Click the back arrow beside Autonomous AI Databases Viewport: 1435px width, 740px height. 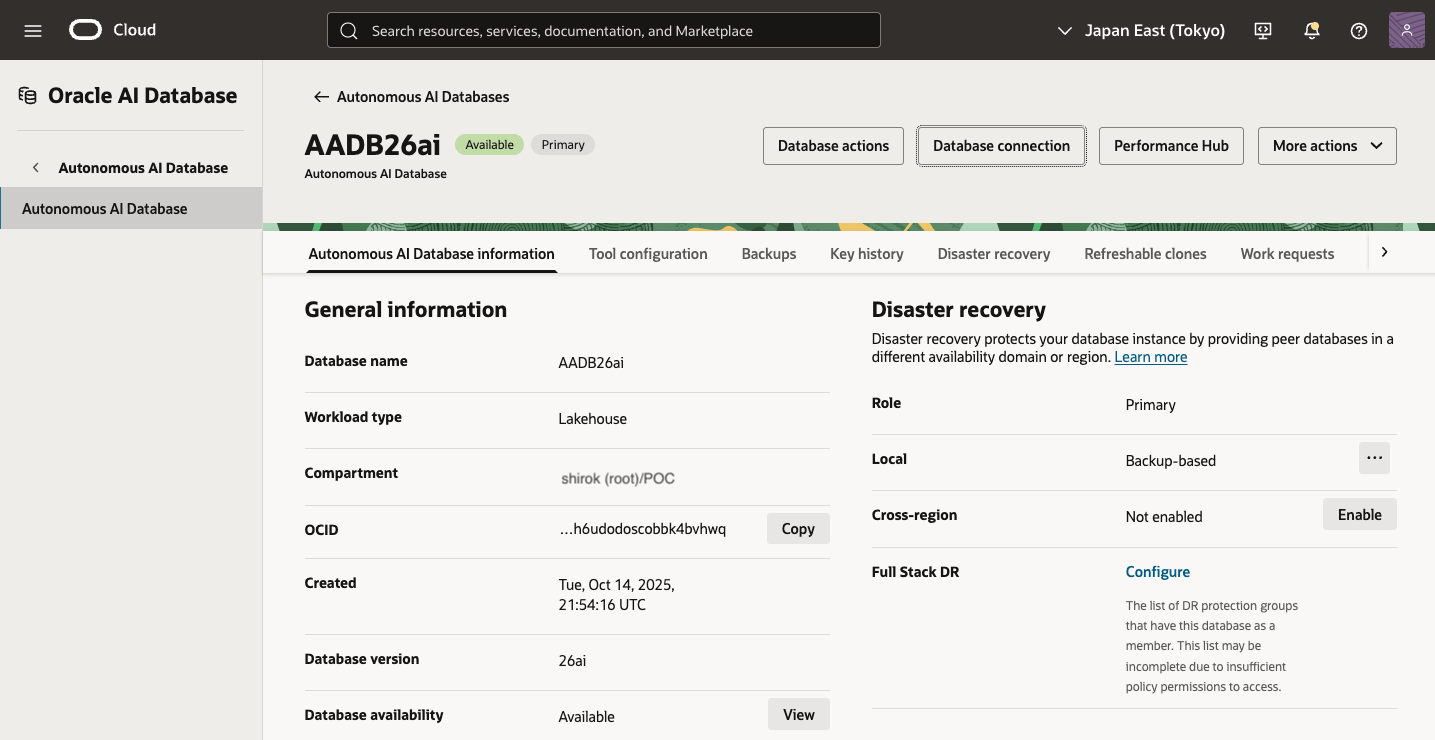coord(321,97)
